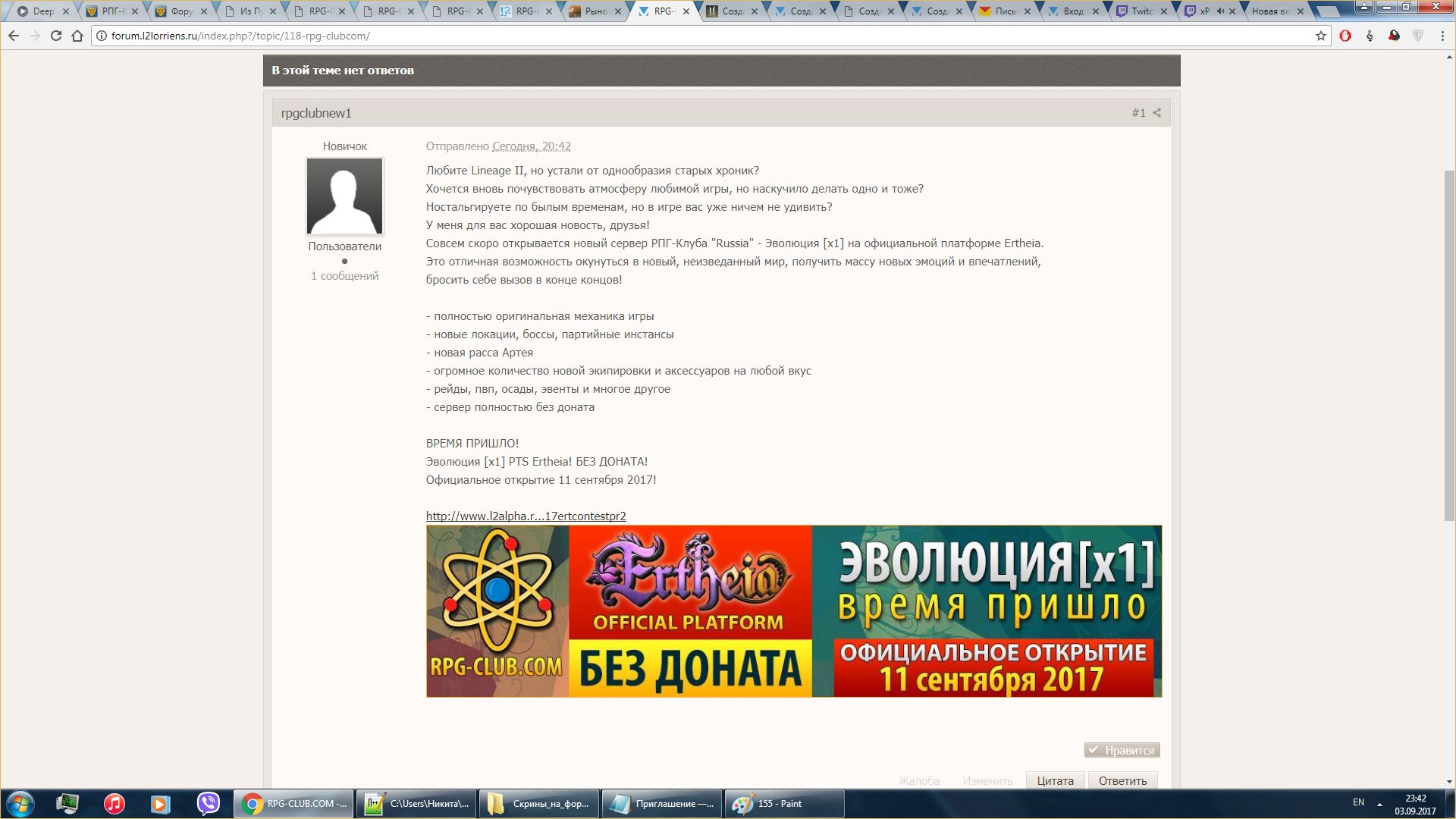Open a new tab with blank tab button
The height and width of the screenshot is (819, 1456).
pos(1329,11)
